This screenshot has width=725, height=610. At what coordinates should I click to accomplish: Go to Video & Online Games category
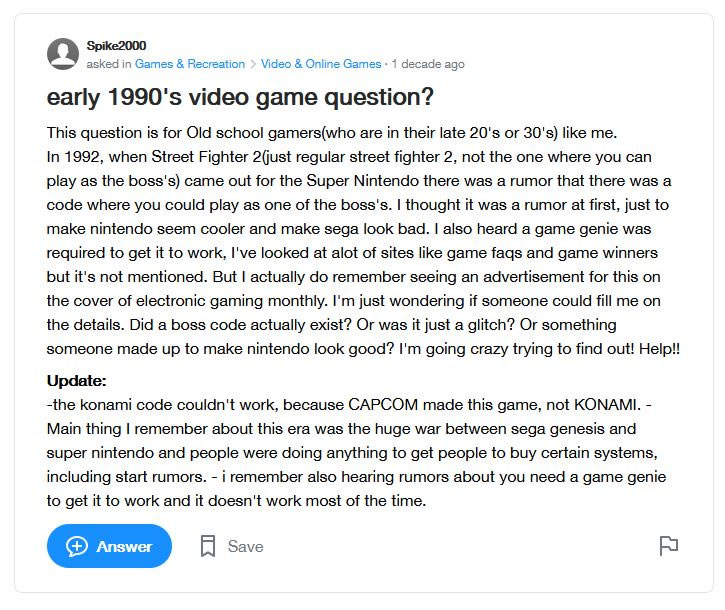321,64
